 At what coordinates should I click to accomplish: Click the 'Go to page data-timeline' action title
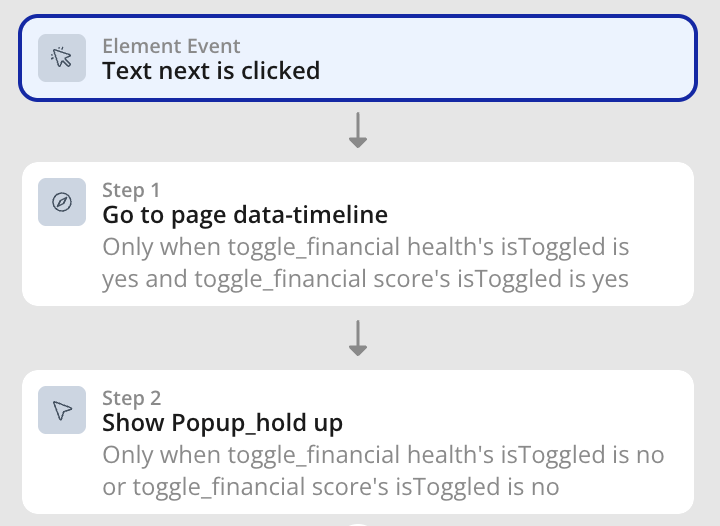click(x=245, y=215)
